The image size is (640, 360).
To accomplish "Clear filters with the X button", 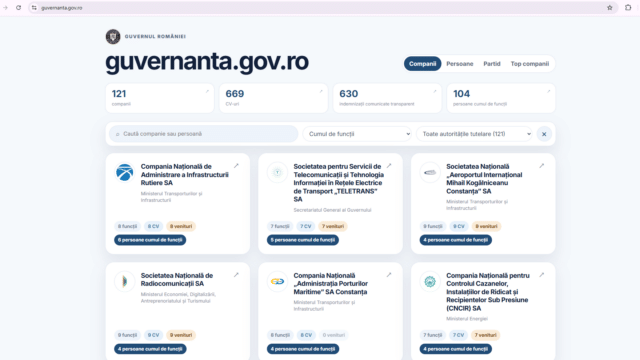I will click(x=544, y=134).
